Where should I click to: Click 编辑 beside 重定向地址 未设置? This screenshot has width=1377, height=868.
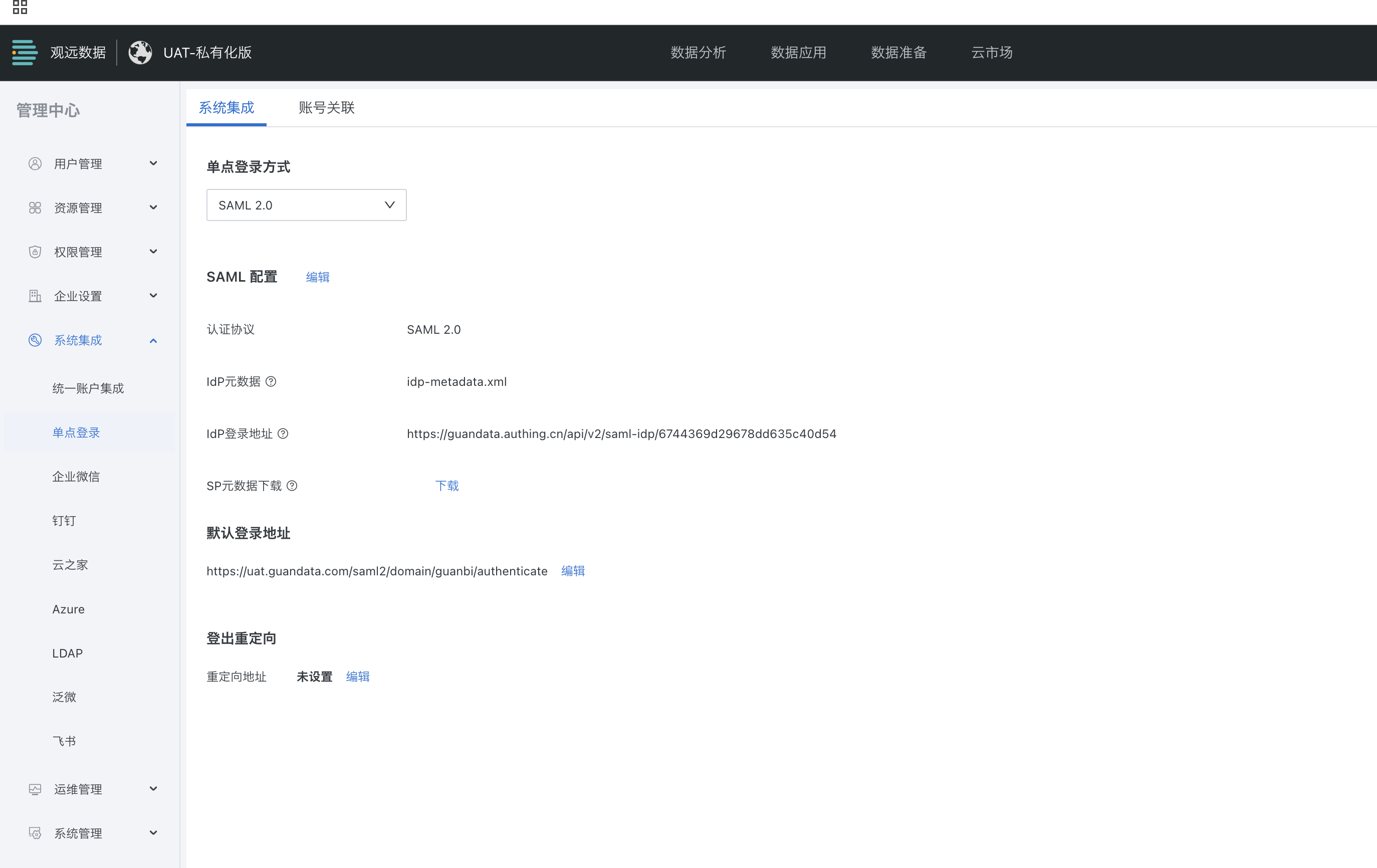click(x=358, y=677)
